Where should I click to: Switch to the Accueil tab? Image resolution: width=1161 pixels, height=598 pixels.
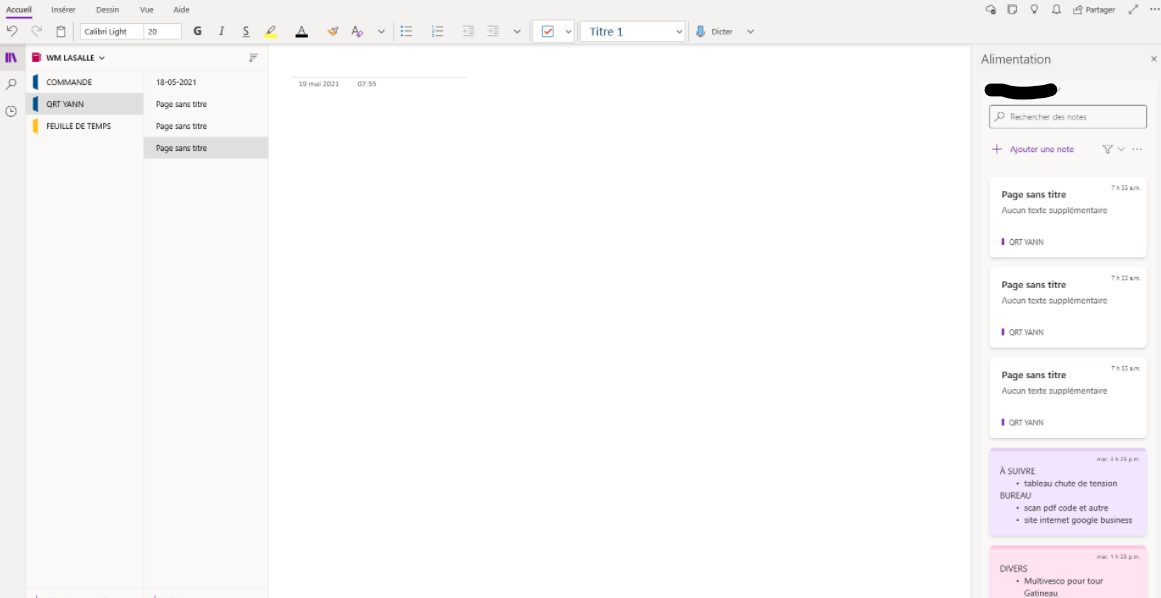pyautogui.click(x=19, y=10)
